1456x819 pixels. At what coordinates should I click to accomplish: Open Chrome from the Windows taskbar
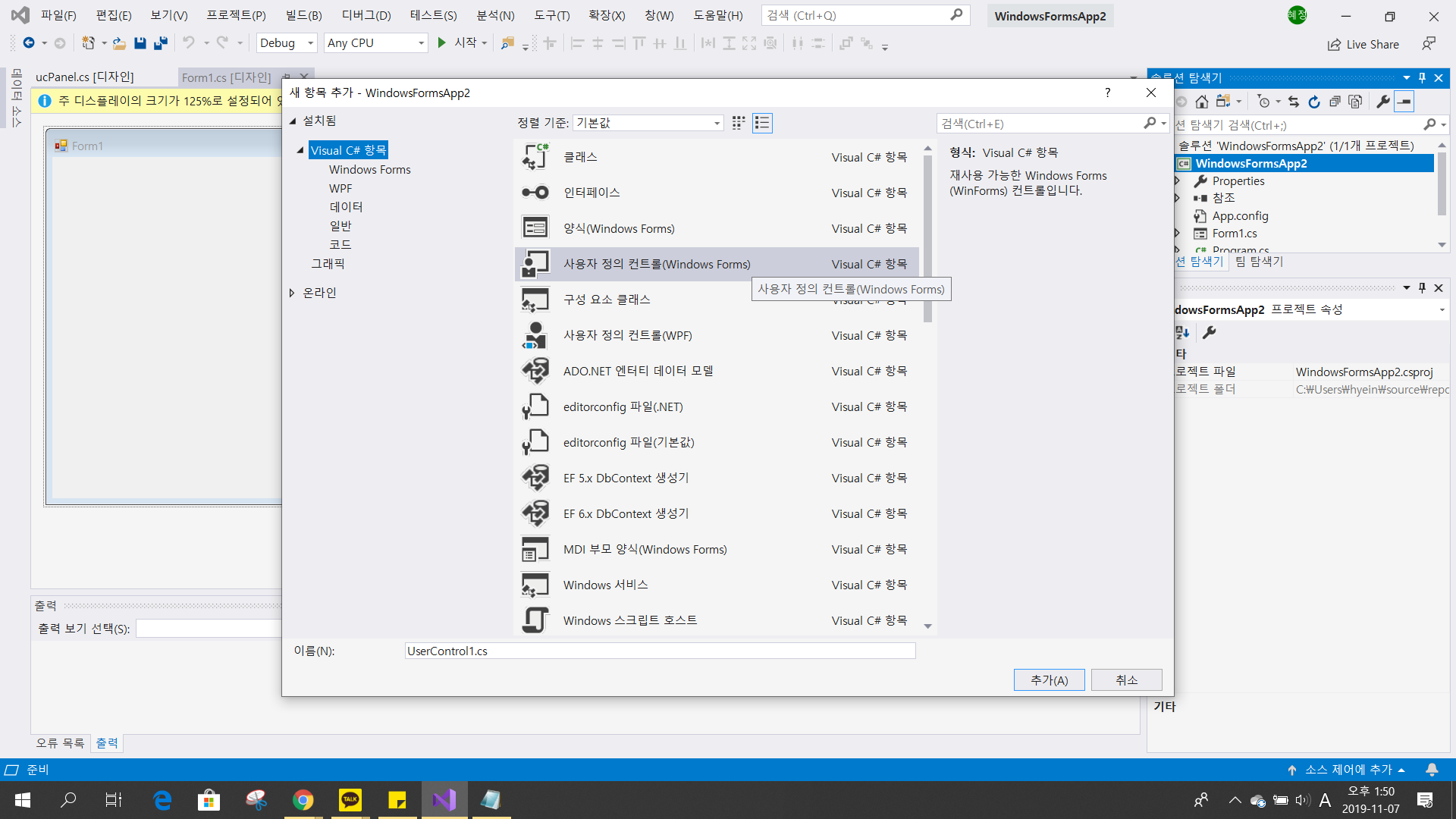(x=303, y=799)
